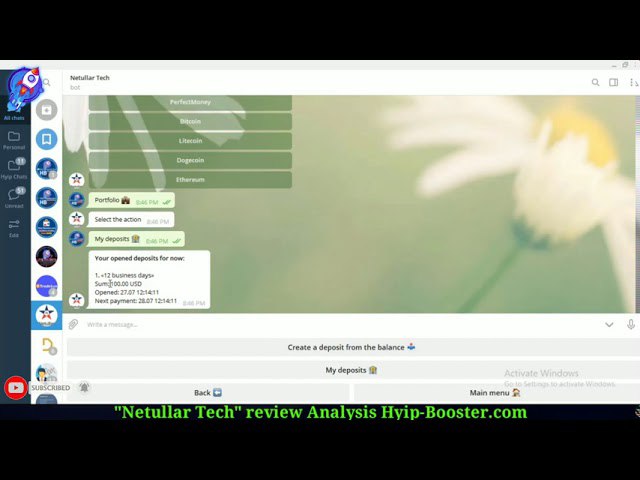Open the All chats folder
Viewport: 640px width, 480px height.
14,108
